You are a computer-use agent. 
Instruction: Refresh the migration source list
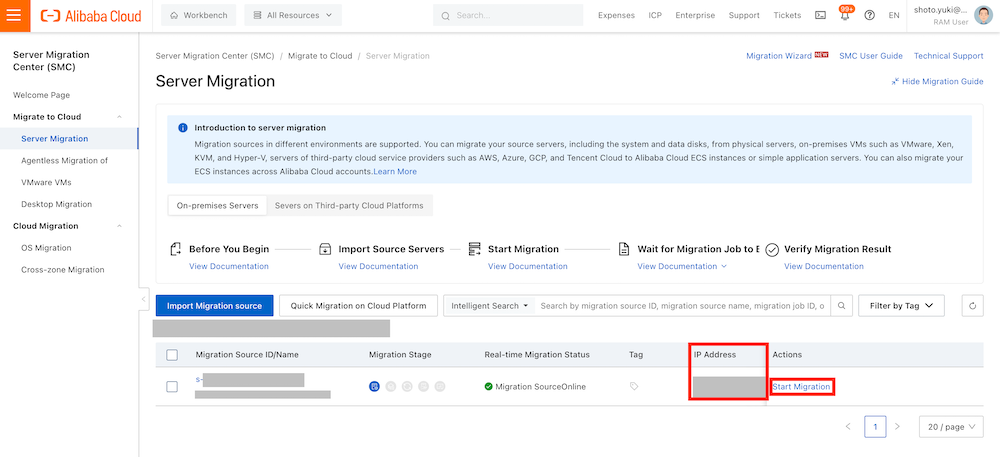click(x=972, y=306)
